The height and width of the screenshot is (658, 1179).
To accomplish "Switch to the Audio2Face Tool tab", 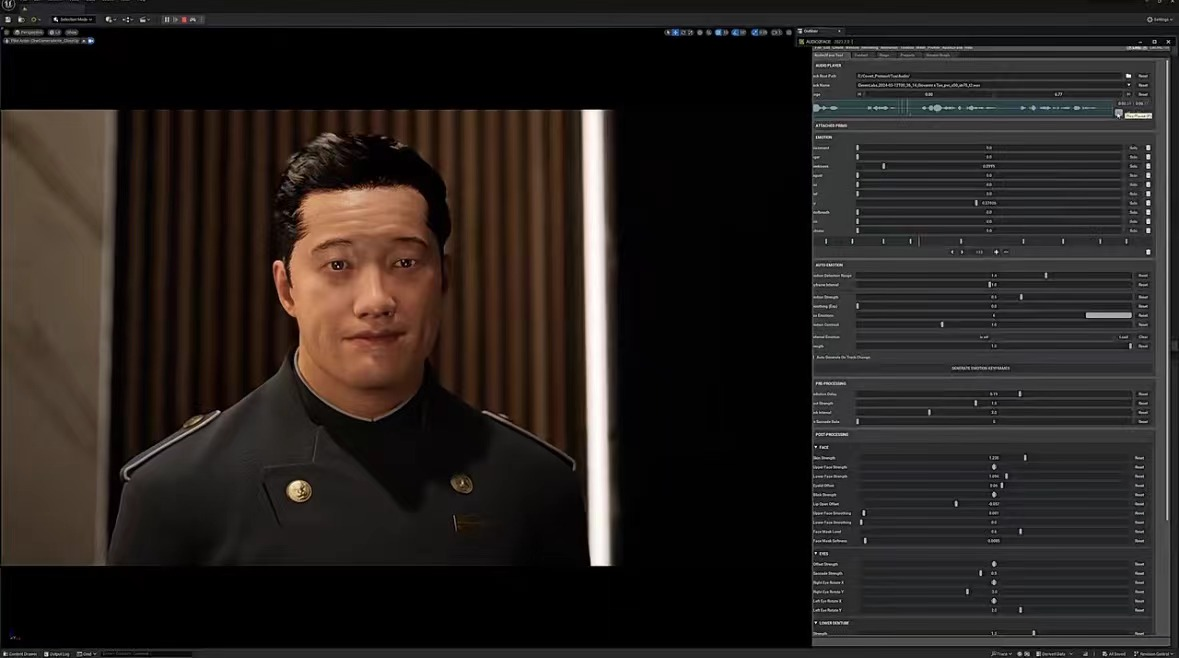I will [x=829, y=55].
